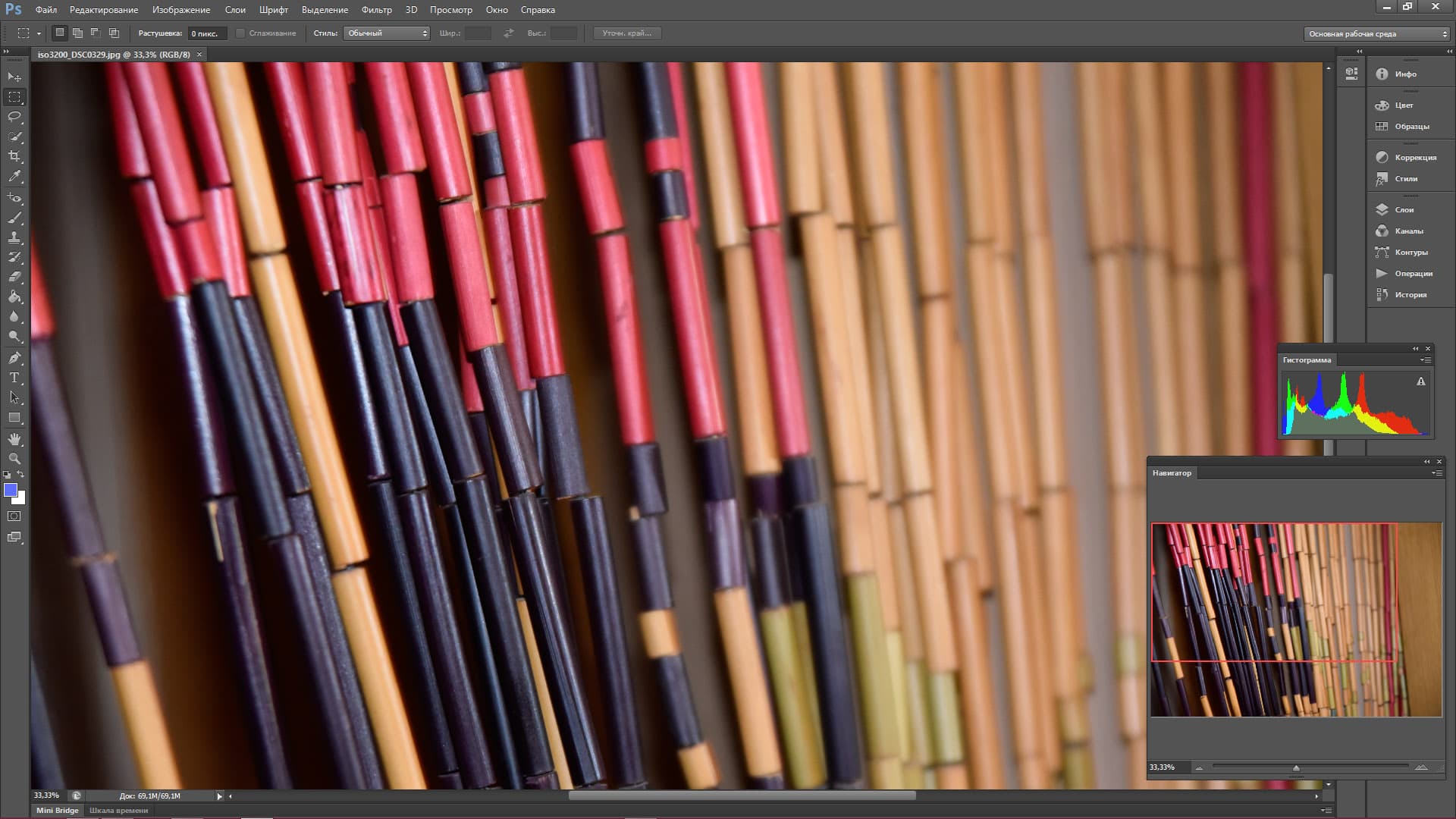
Task: Open the Стиль dropdown
Action: pyautogui.click(x=387, y=33)
